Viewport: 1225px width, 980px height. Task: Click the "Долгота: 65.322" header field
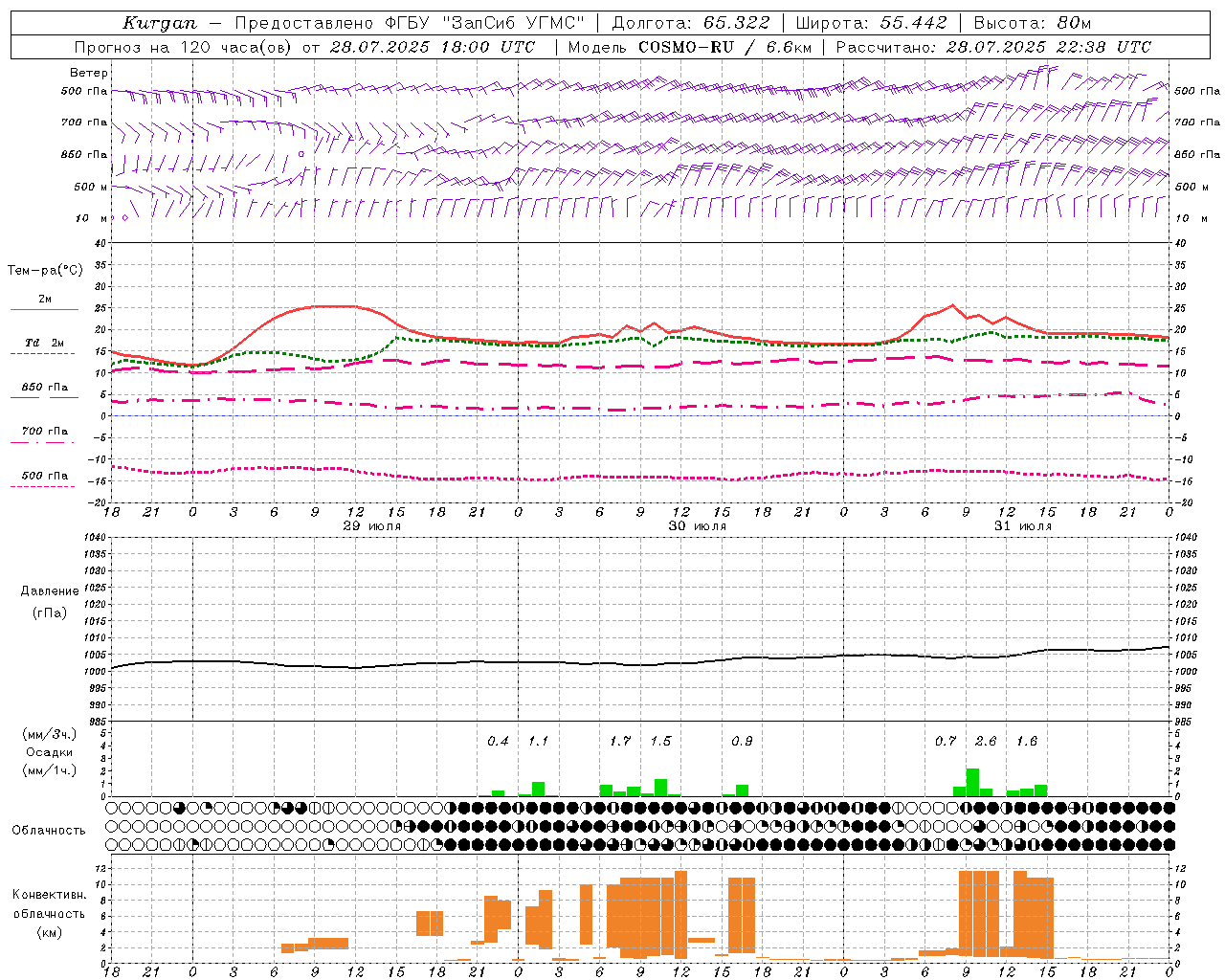coord(690,23)
